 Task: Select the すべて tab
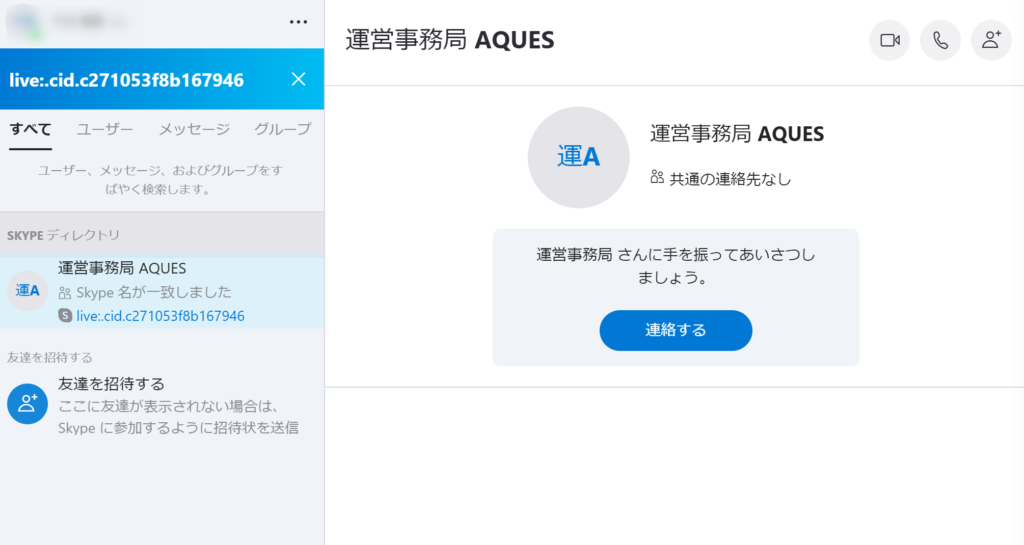click(30, 129)
